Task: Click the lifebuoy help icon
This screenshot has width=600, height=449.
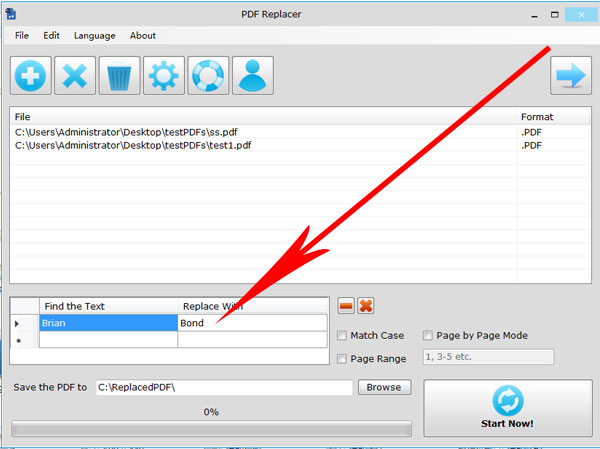Action: pyautogui.click(x=208, y=75)
